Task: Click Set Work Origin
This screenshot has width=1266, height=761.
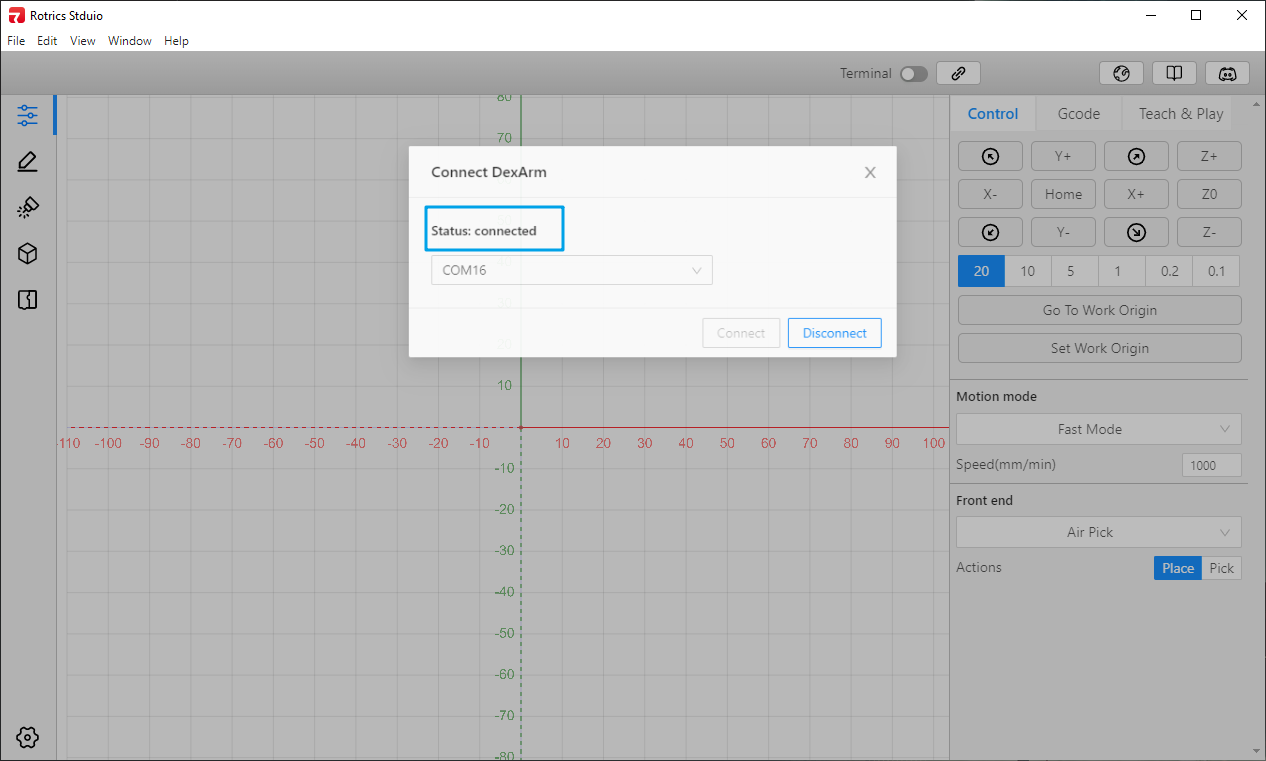Action: 1100,348
